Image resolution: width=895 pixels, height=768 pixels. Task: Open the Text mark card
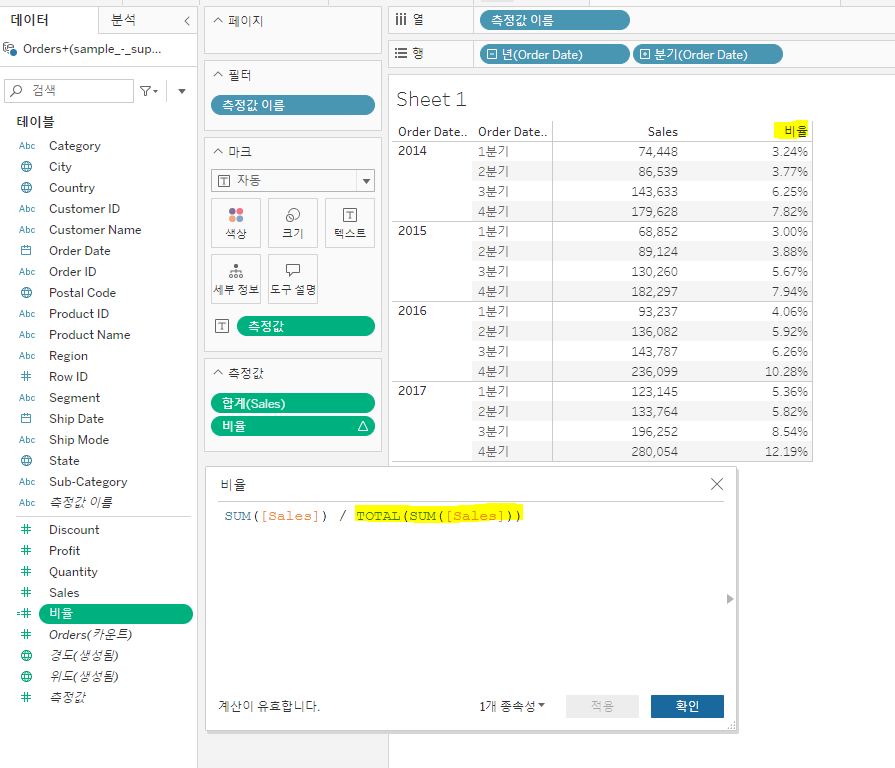(x=350, y=223)
